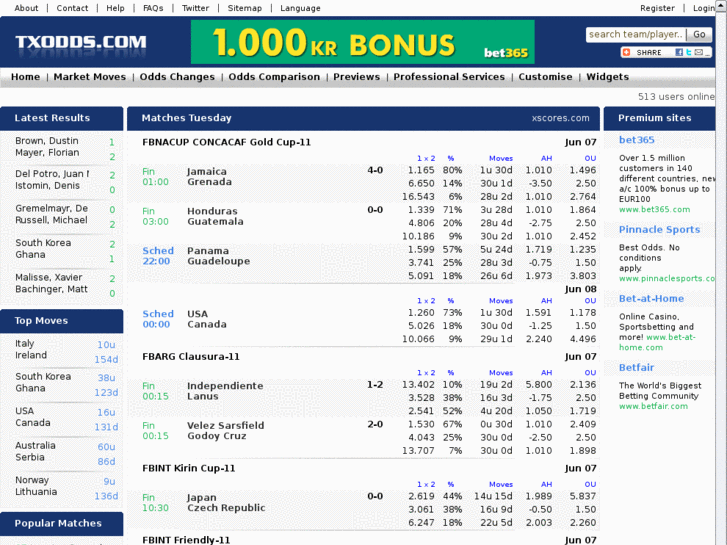Click the Sched 22:00 status for Panama
Viewport: 727px width, 545px height.
(x=158, y=256)
